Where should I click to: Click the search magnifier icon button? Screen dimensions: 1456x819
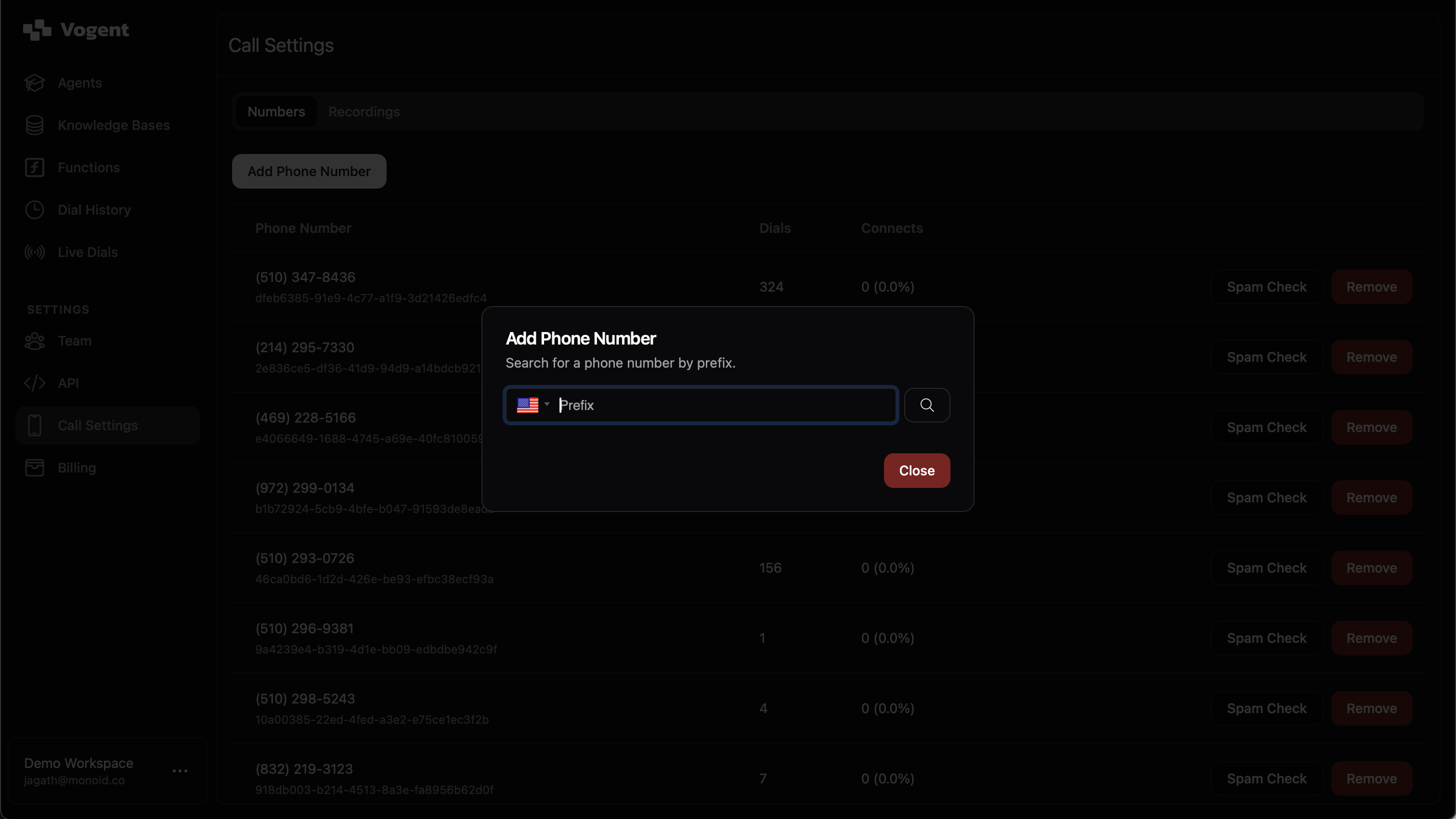pyautogui.click(x=927, y=405)
